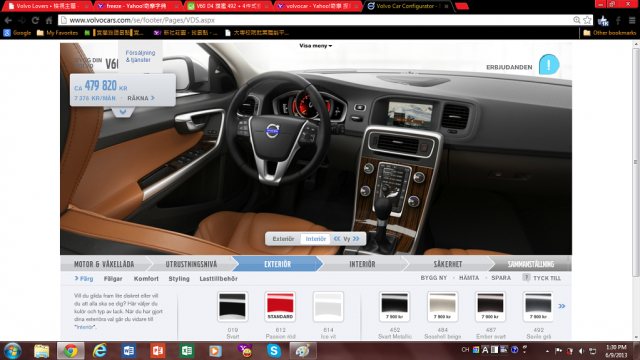Switch to the V60 D4 browser tab
The width and height of the screenshot is (640, 360).
228,6
